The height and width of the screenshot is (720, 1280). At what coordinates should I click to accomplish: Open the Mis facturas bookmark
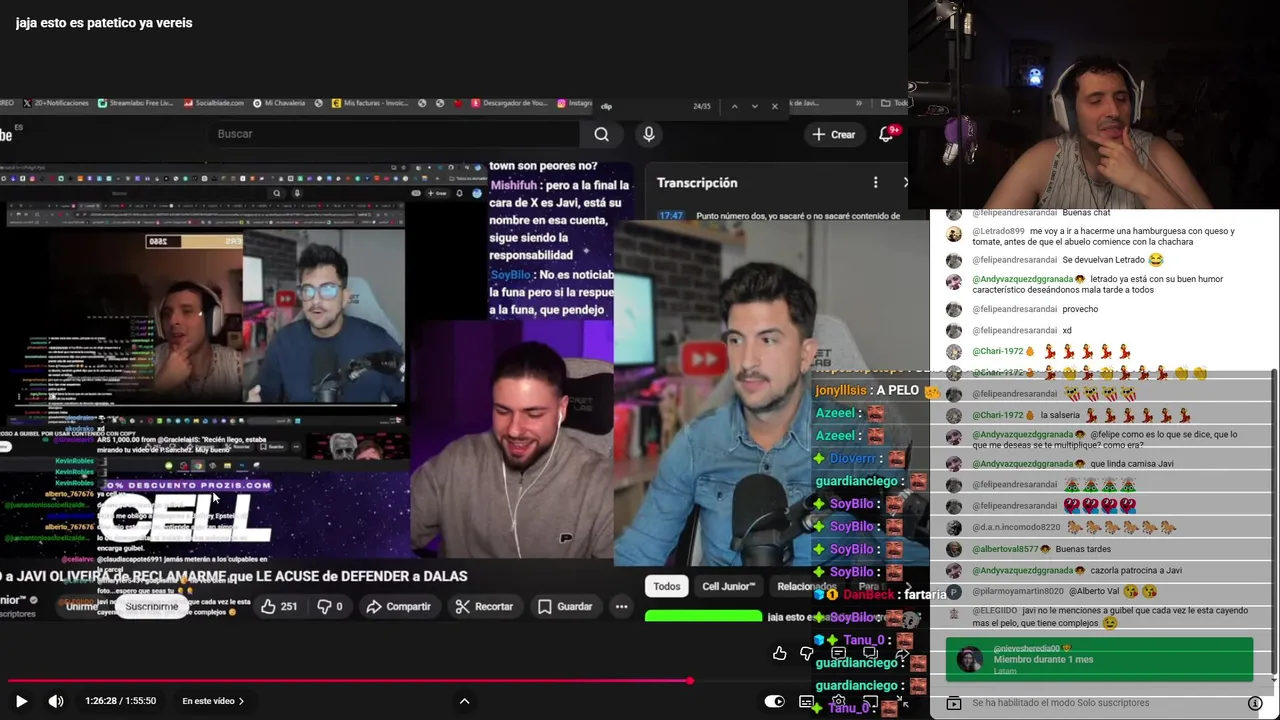coord(368,103)
